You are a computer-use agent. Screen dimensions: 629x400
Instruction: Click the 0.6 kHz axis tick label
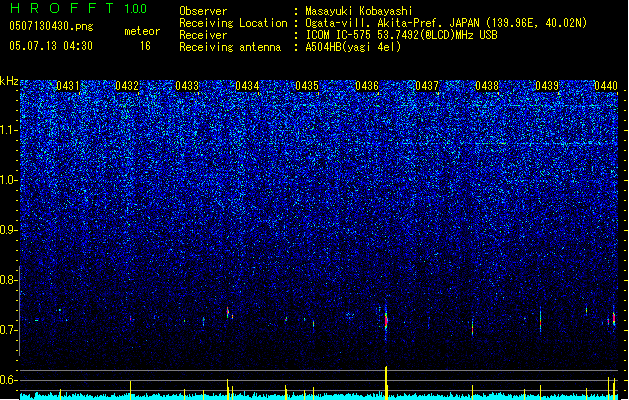9,380
